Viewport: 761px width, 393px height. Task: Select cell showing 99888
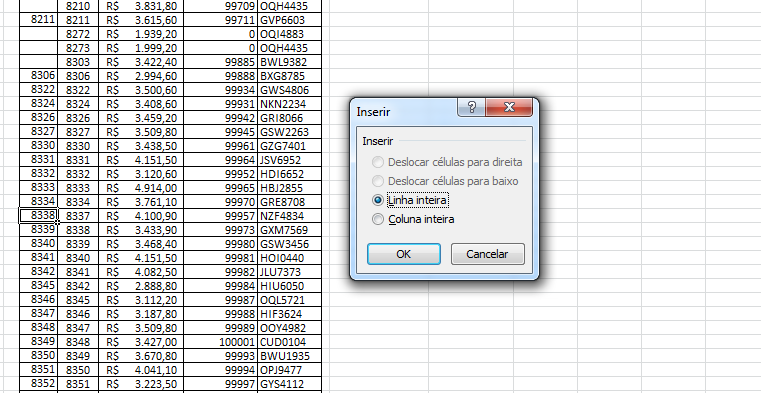[221, 76]
